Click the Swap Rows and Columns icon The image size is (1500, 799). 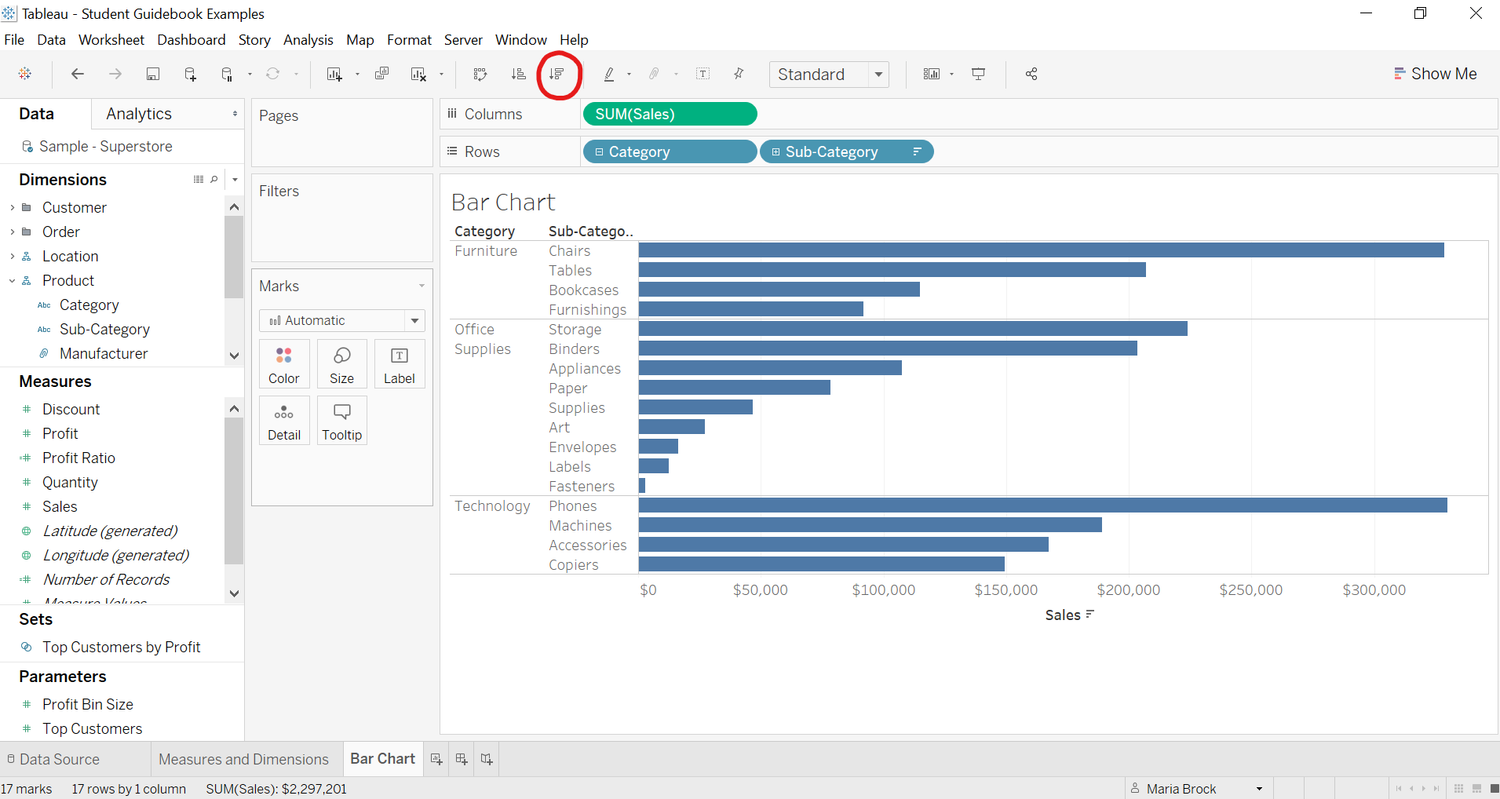480,73
